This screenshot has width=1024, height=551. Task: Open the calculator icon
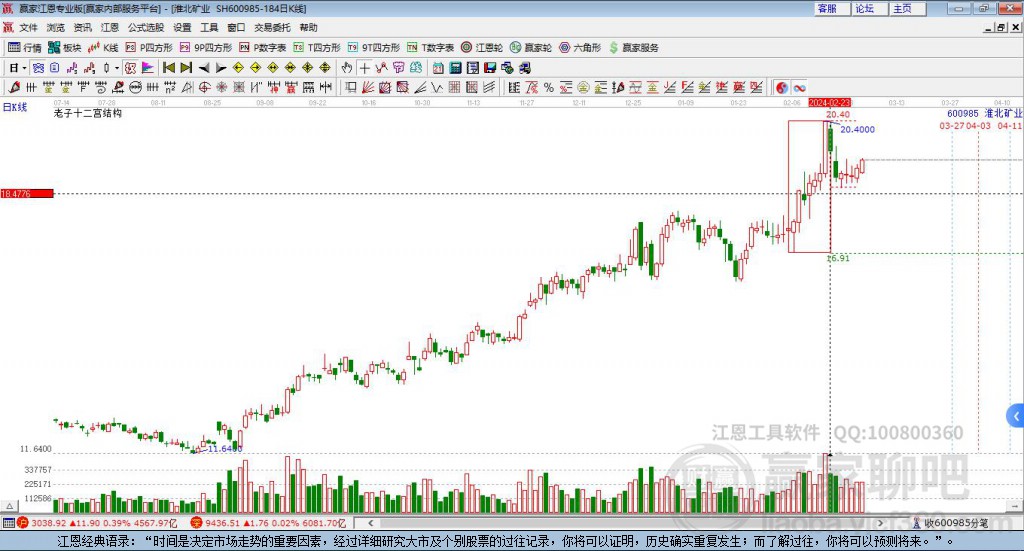coord(455,68)
